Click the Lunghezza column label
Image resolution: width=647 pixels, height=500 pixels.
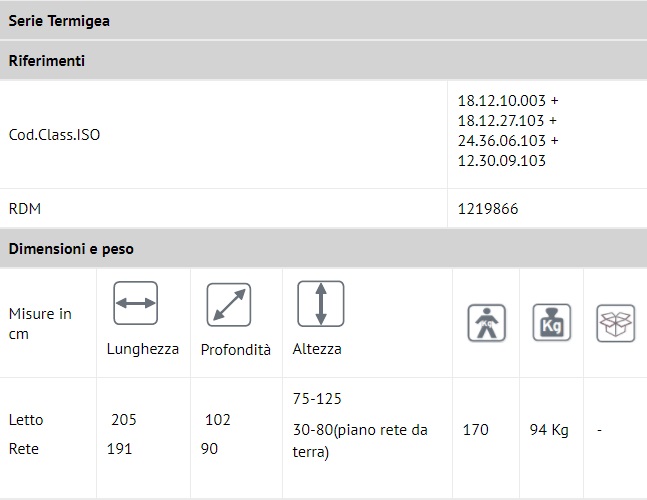pos(143,349)
